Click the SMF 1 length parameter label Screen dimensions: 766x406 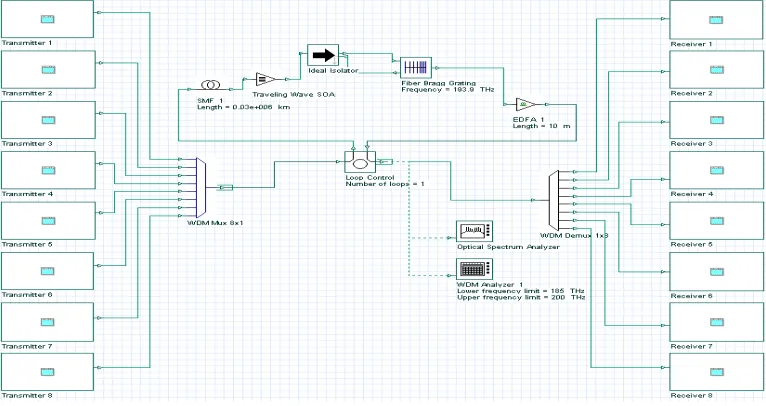pos(243,107)
